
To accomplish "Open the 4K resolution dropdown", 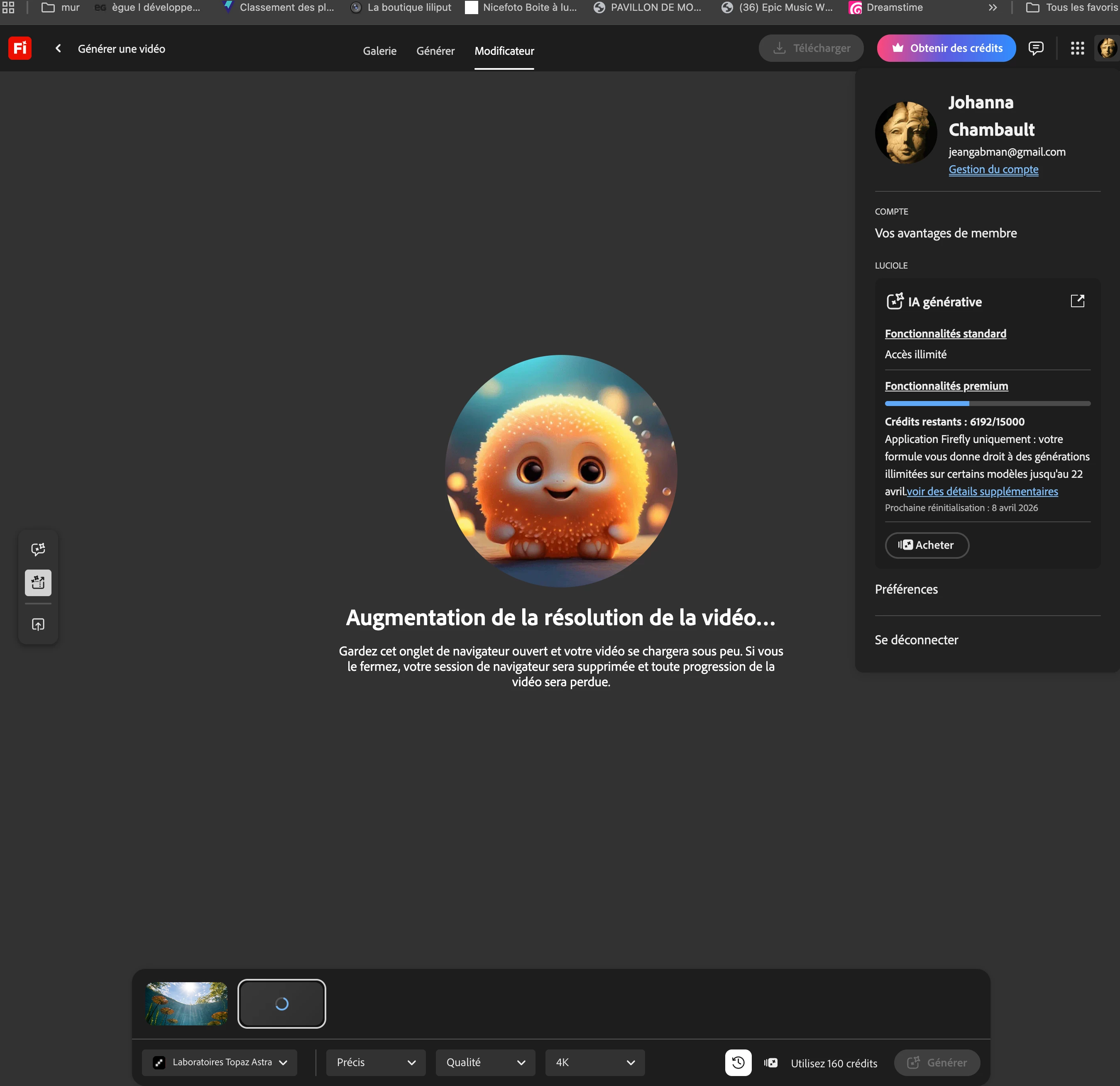I will coord(594,1063).
